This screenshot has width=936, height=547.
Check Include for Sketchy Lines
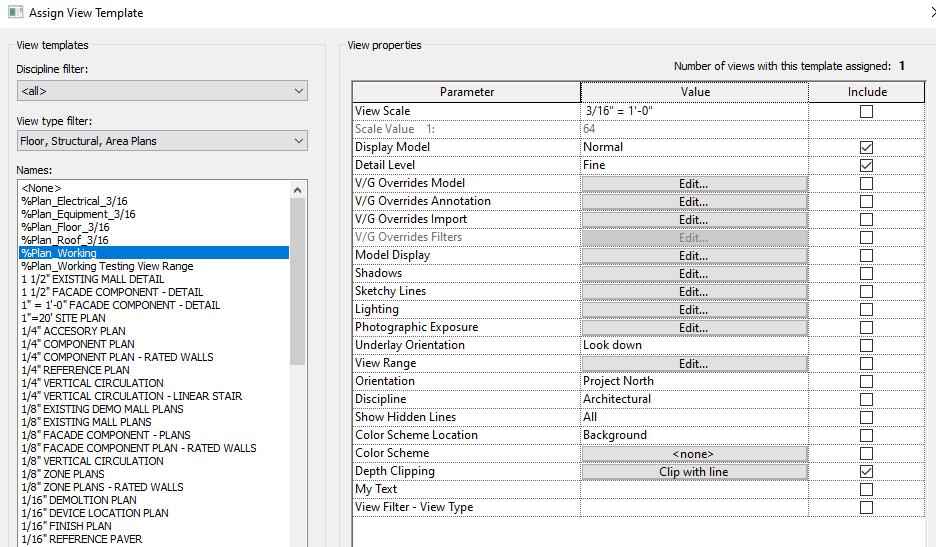(866, 291)
